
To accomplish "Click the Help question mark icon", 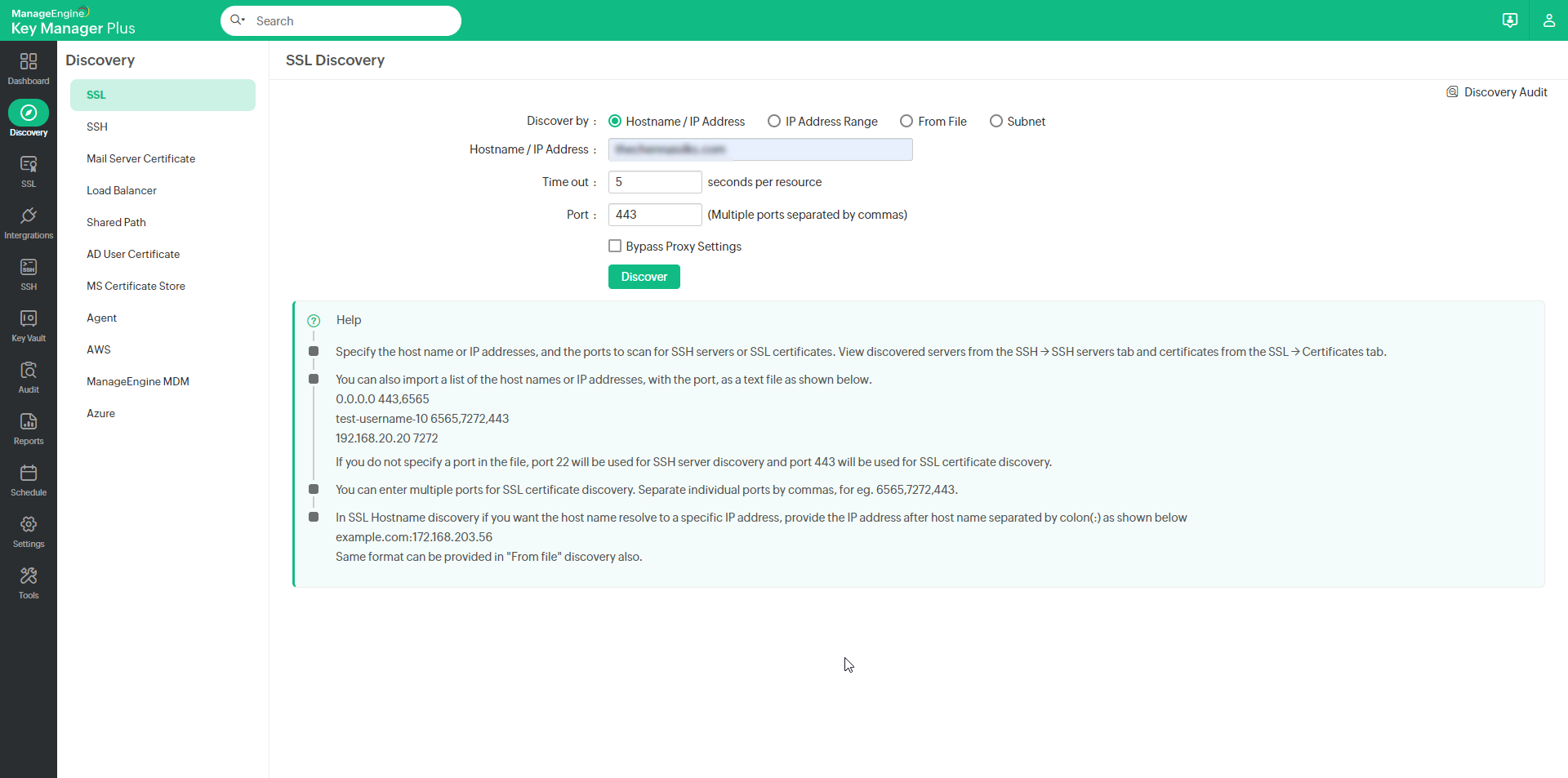I will pos(314,320).
